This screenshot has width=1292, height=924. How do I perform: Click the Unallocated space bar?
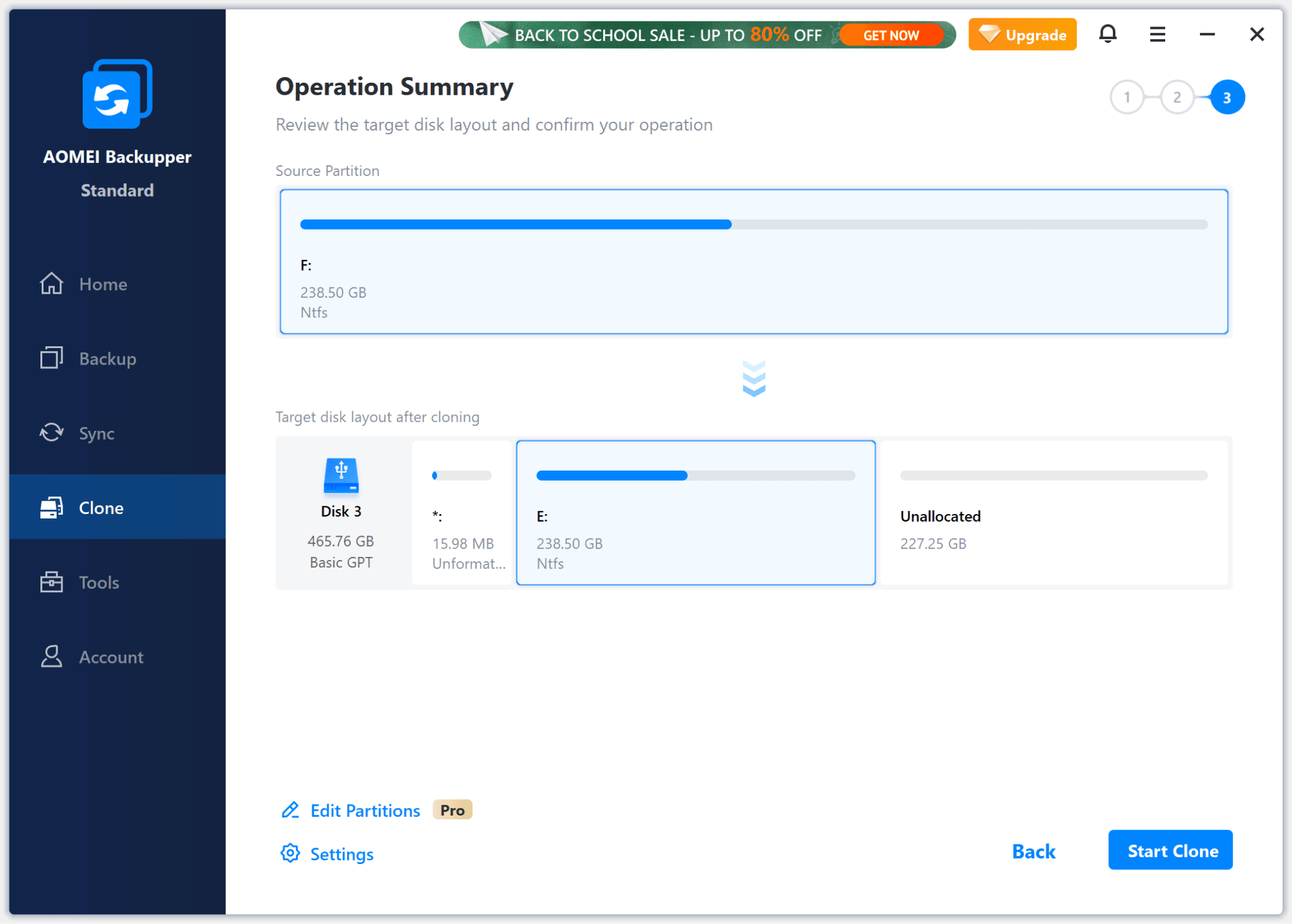(1054, 476)
